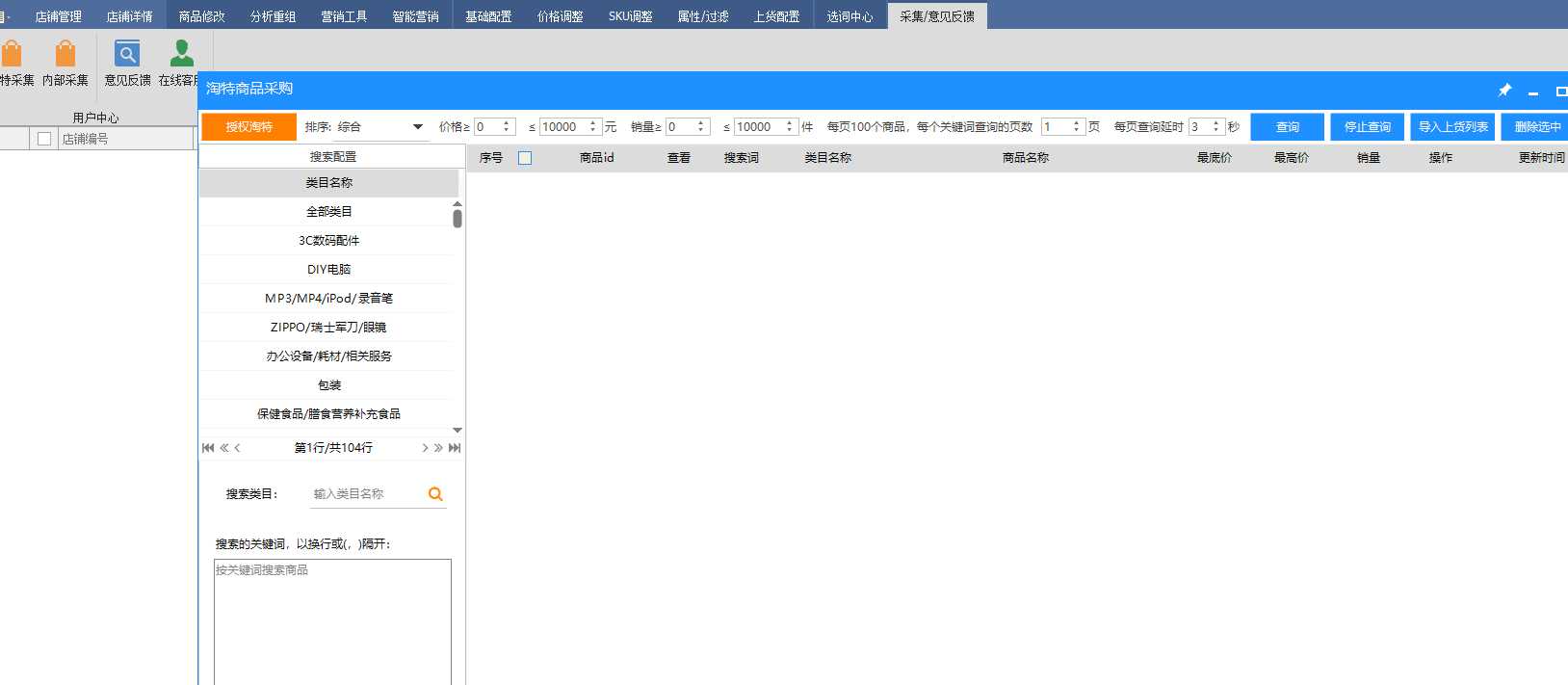Image resolution: width=1568 pixels, height=685 pixels.
Task: Increase the query delay seconds spinner
Action: 1216,123
